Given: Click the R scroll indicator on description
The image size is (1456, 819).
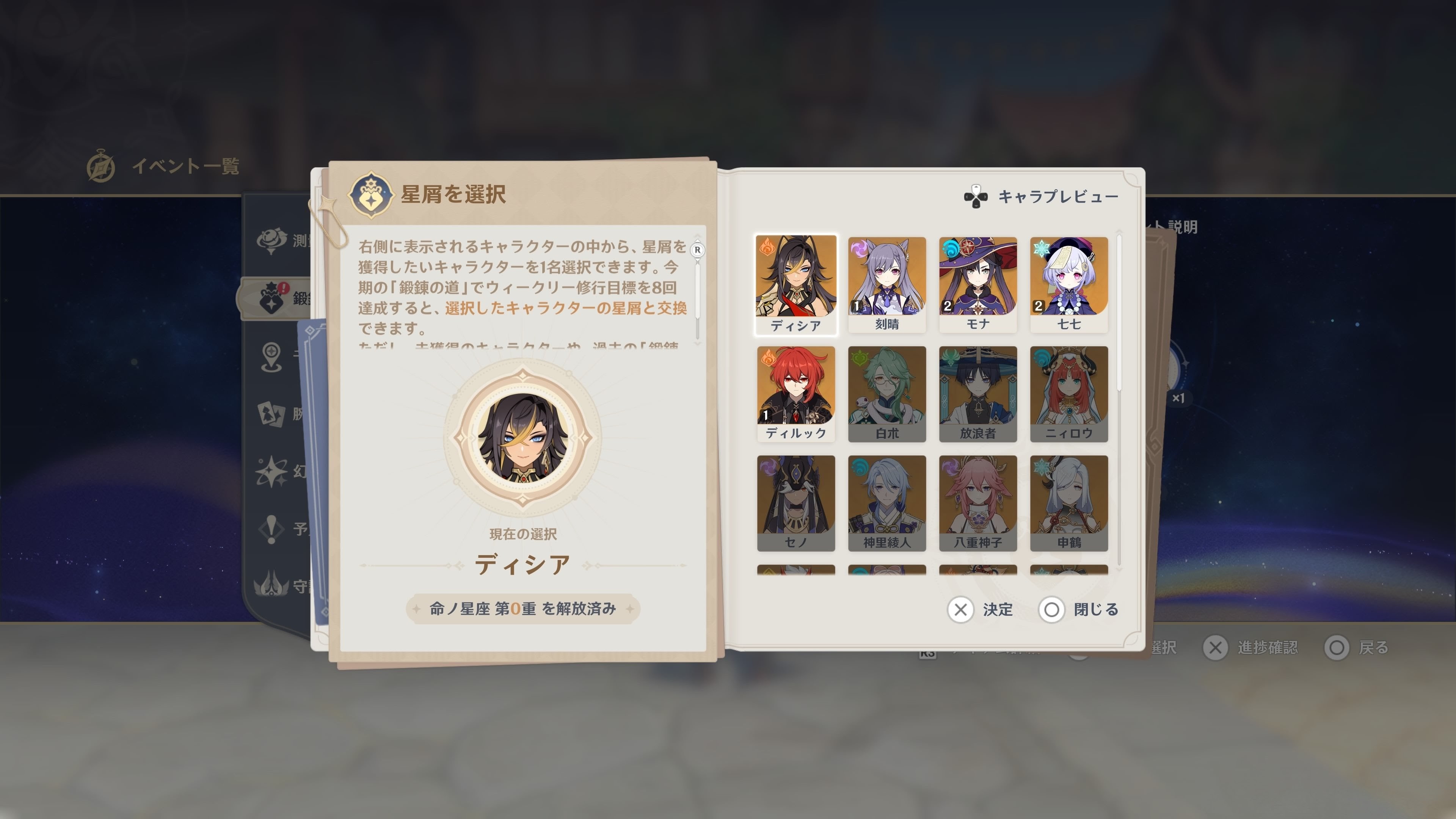Looking at the screenshot, I should coord(698,250).
